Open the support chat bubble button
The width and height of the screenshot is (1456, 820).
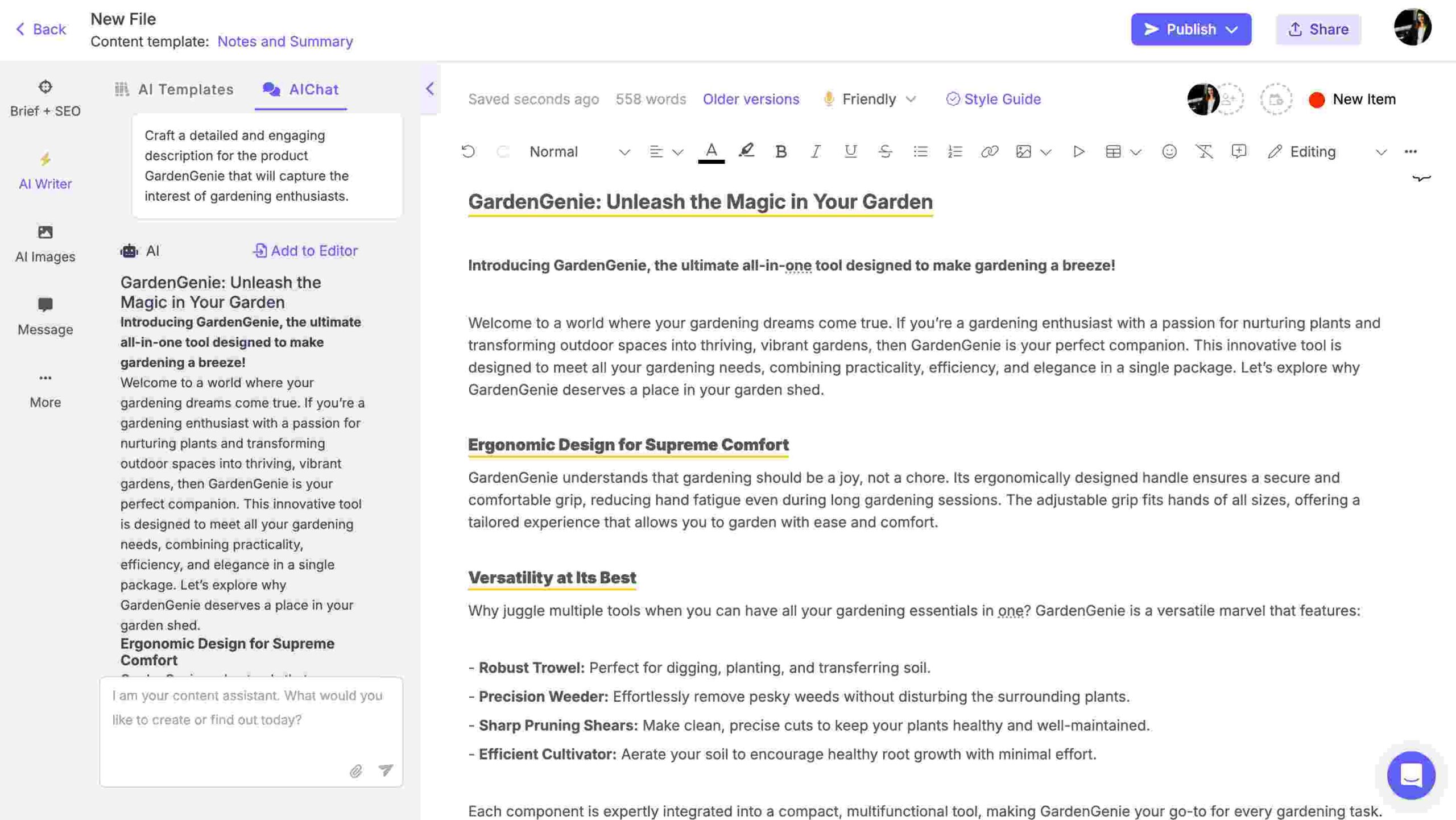coord(1411,775)
